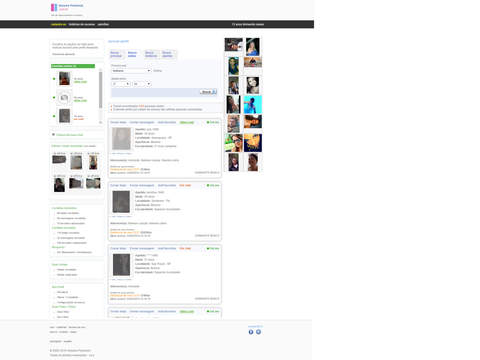Image resolution: width=480 pixels, height=360 pixels.
Task: Follow the blue link above the search tabs
Action: 118,41
